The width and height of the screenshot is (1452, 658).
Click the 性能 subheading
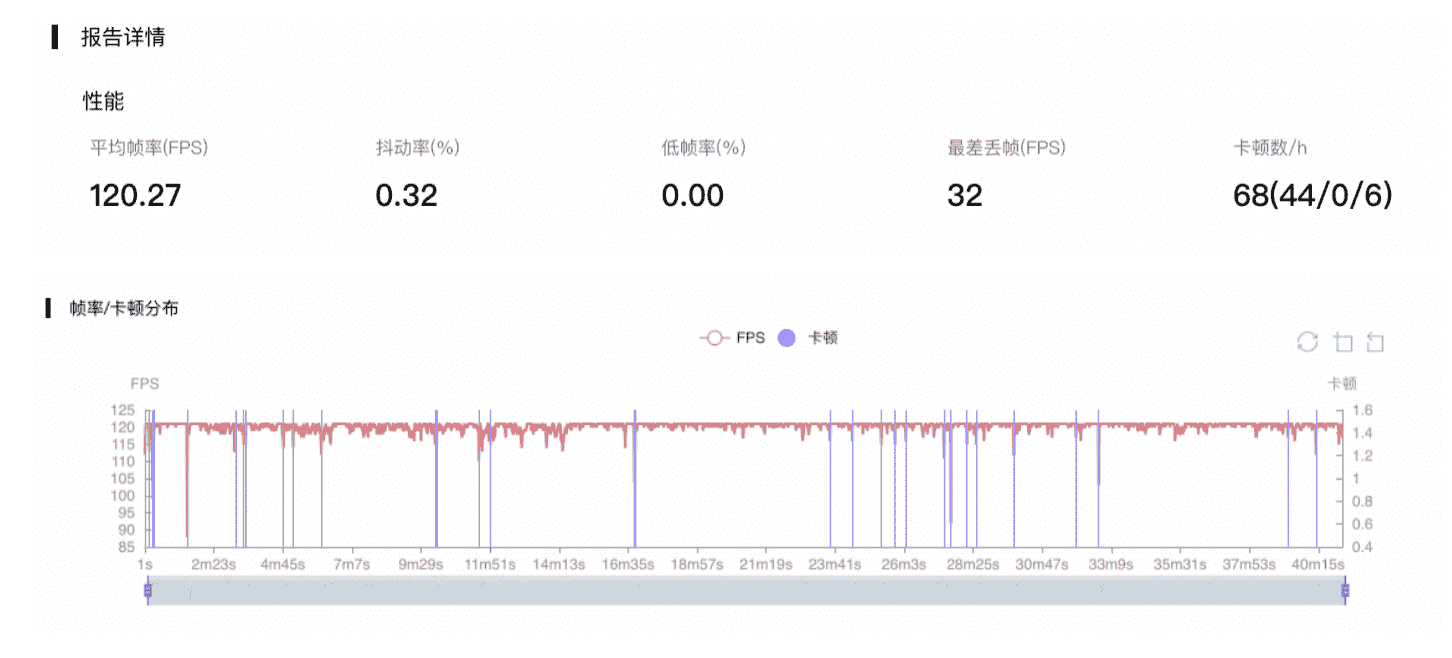click(x=103, y=101)
